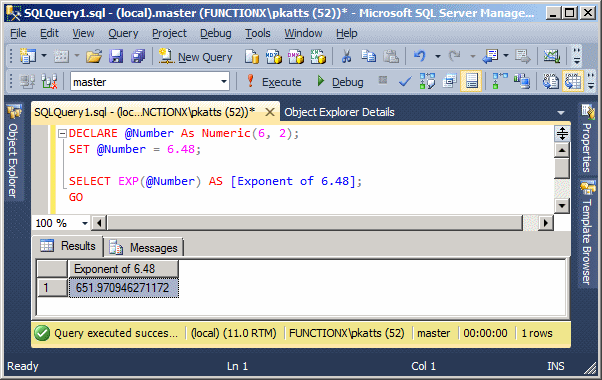
Task: Switch to Object Explorer Details tab
Action: click(339, 112)
